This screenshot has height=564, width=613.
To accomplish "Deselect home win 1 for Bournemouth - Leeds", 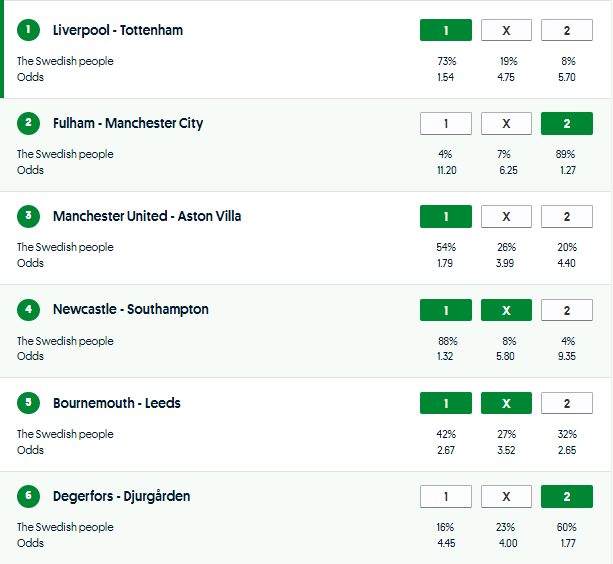I will [446, 403].
